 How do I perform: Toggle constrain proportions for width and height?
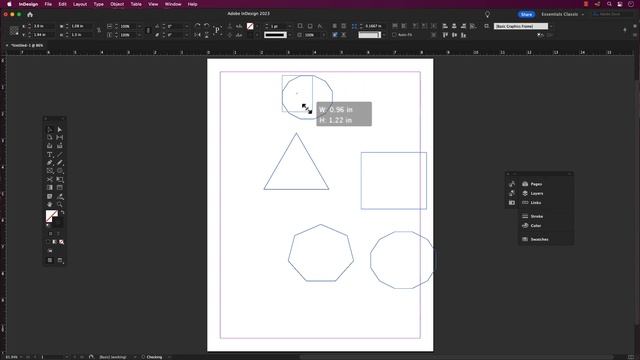pyautogui.click(x=98, y=30)
